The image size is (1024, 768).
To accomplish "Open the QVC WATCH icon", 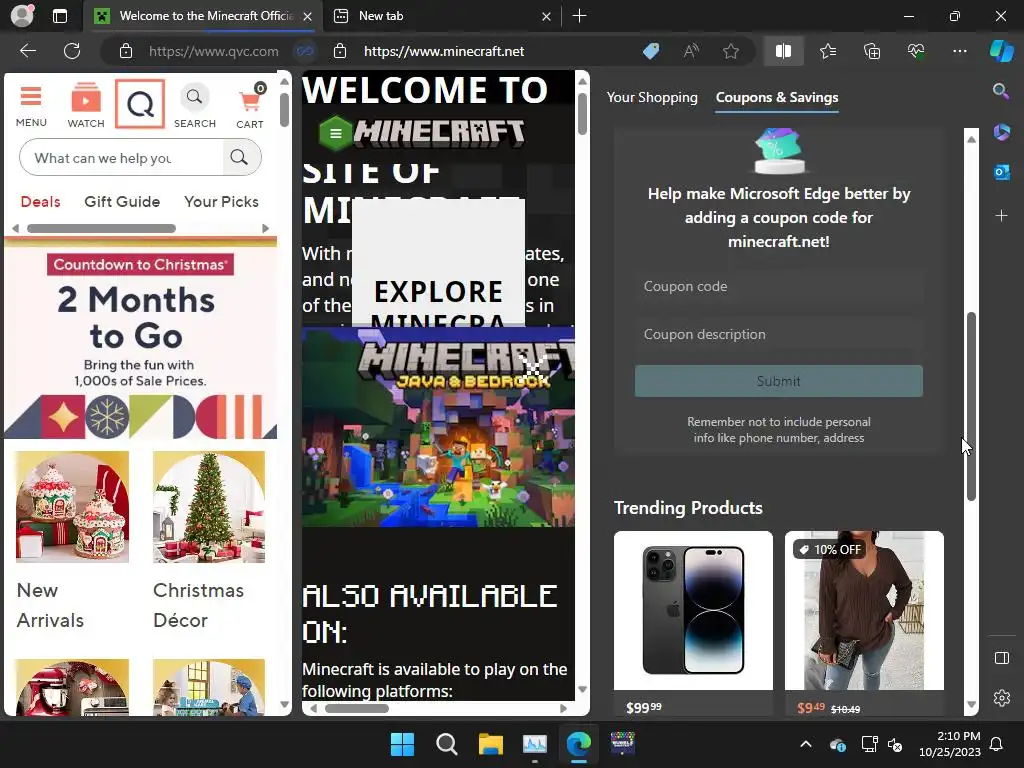I will click(86, 106).
